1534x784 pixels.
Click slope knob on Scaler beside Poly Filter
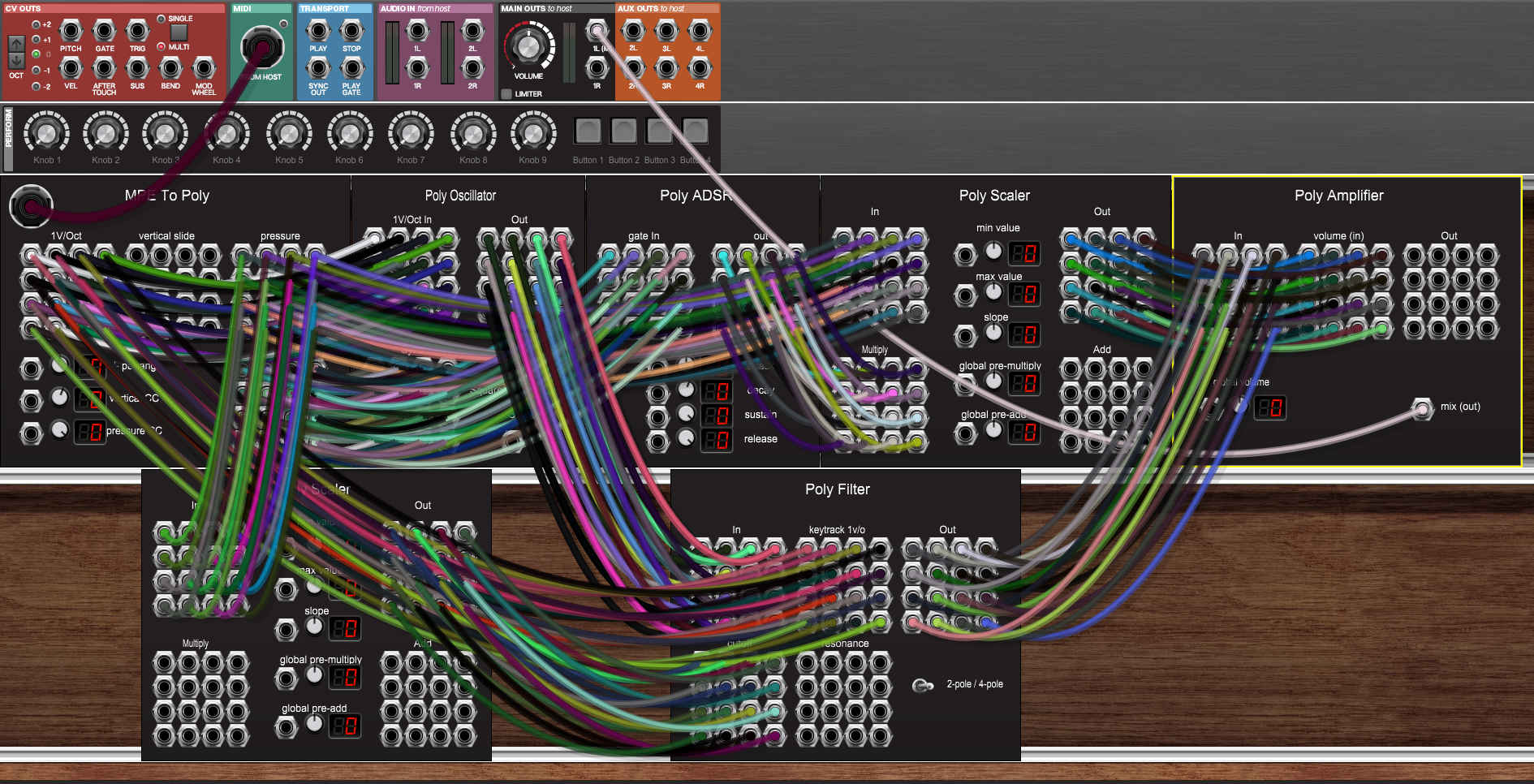click(314, 627)
